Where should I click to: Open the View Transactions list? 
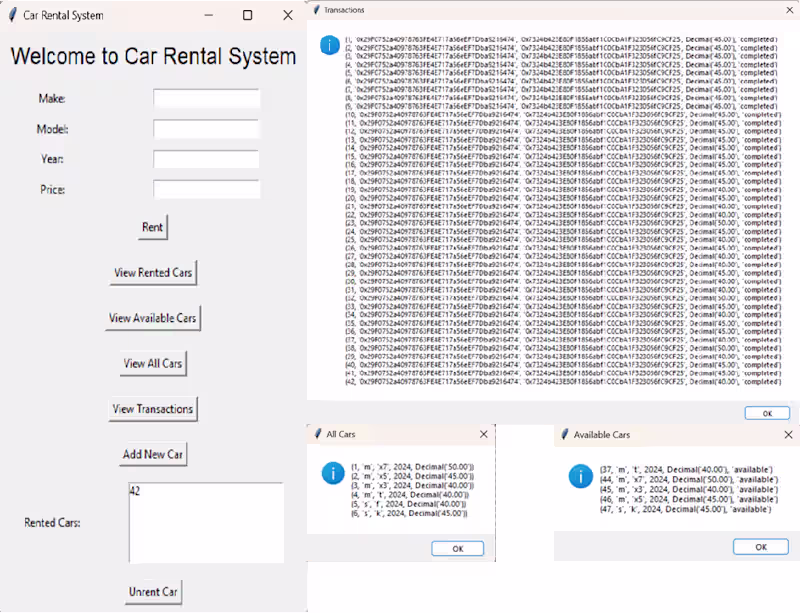153,409
